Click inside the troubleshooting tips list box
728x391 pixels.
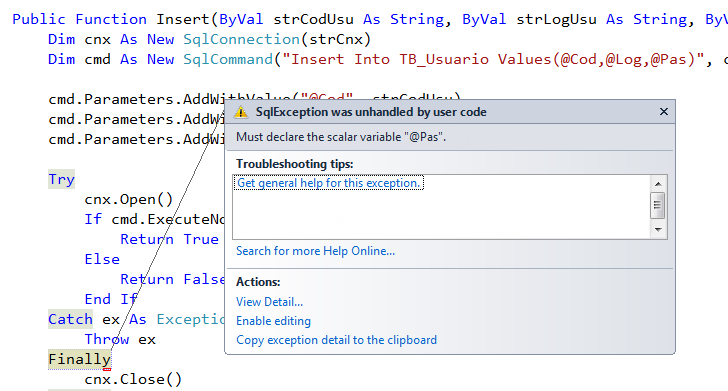click(442, 214)
